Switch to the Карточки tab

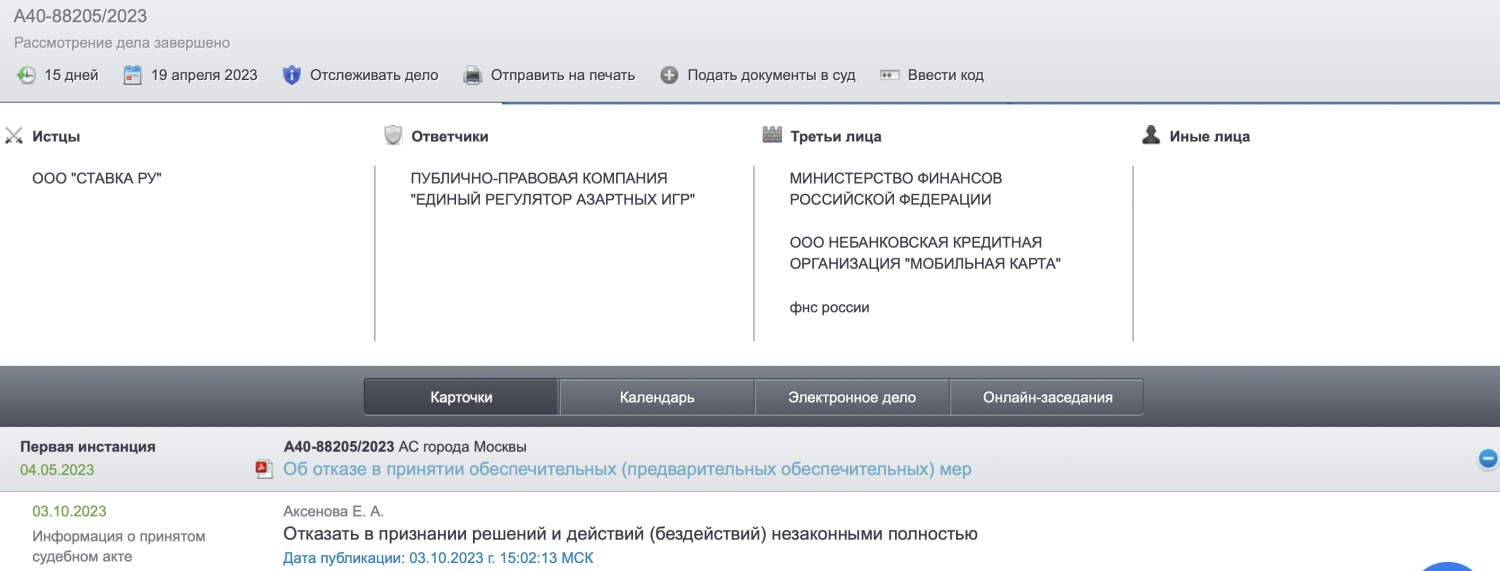[x=461, y=397]
